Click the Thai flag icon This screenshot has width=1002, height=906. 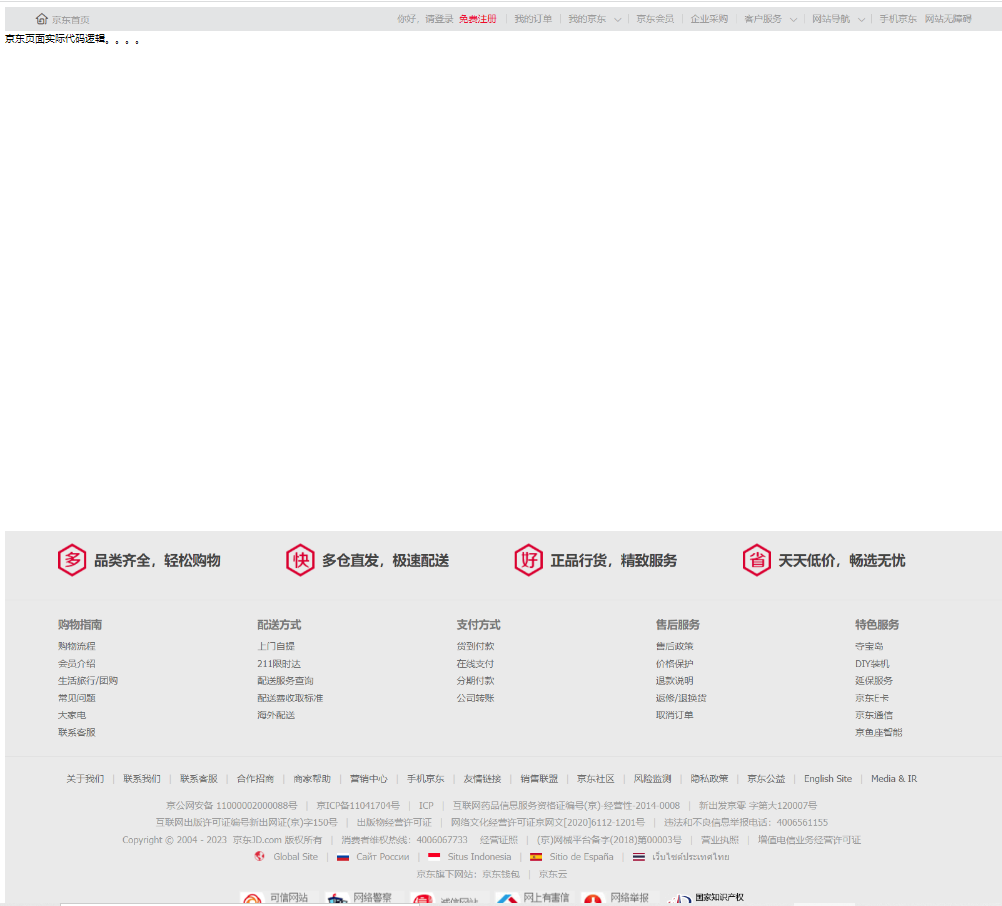(638, 857)
